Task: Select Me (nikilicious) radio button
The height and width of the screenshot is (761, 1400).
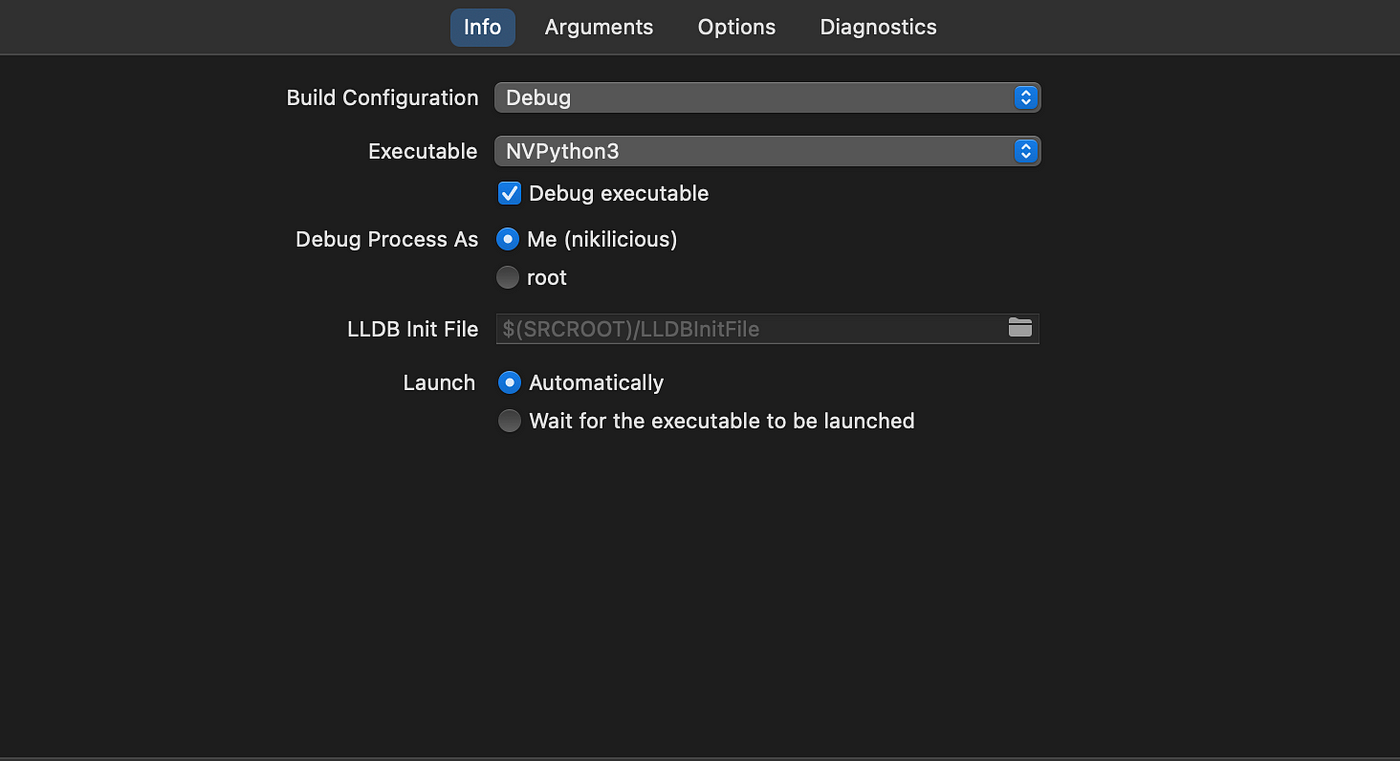Action: pos(508,239)
